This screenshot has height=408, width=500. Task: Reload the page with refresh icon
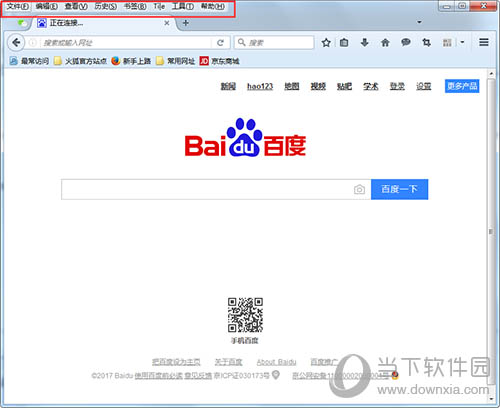point(220,43)
